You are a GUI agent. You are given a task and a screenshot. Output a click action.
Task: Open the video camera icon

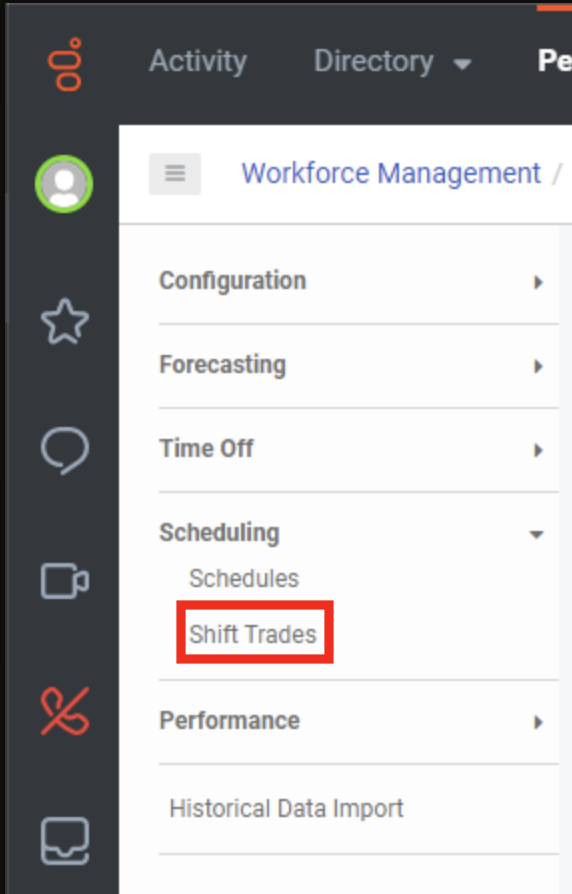click(65, 581)
